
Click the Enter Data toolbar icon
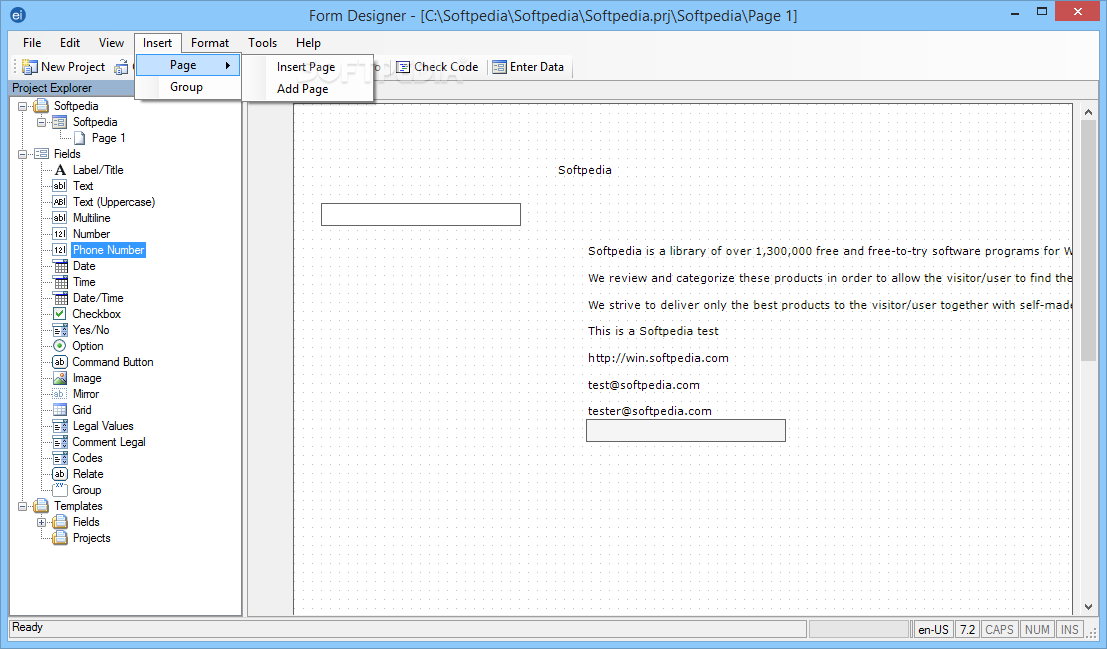[499, 67]
